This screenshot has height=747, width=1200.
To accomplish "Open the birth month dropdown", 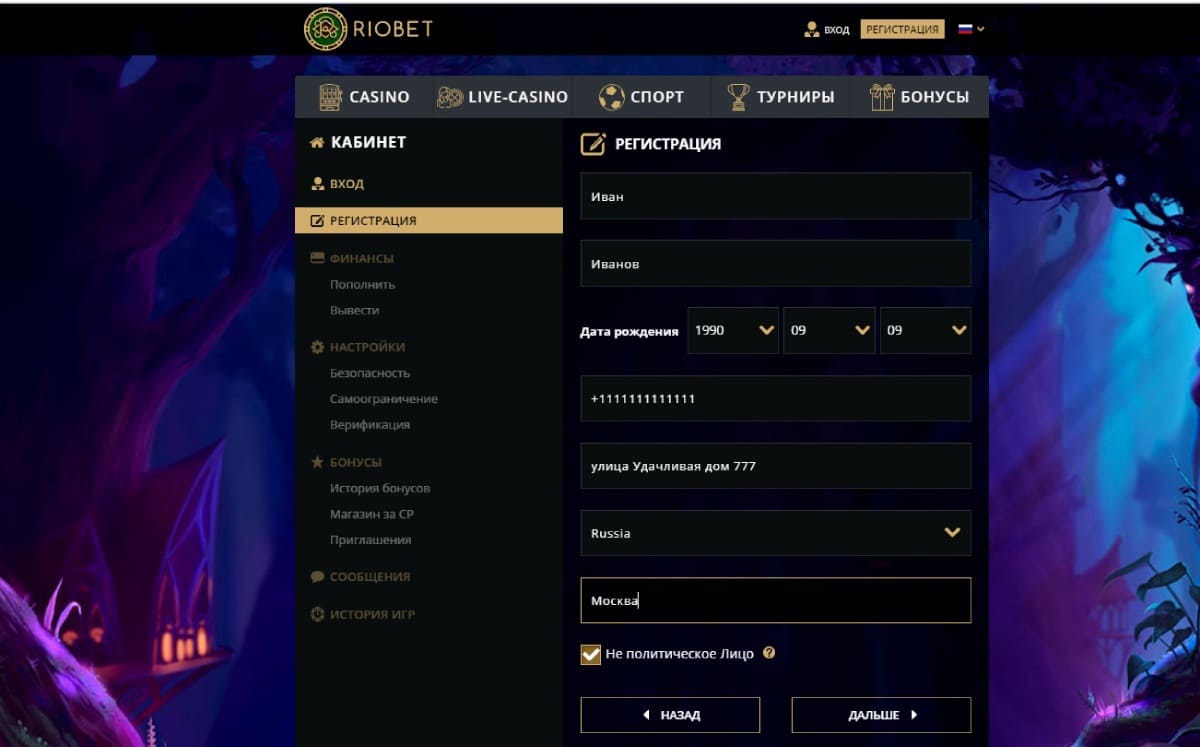I will click(829, 330).
